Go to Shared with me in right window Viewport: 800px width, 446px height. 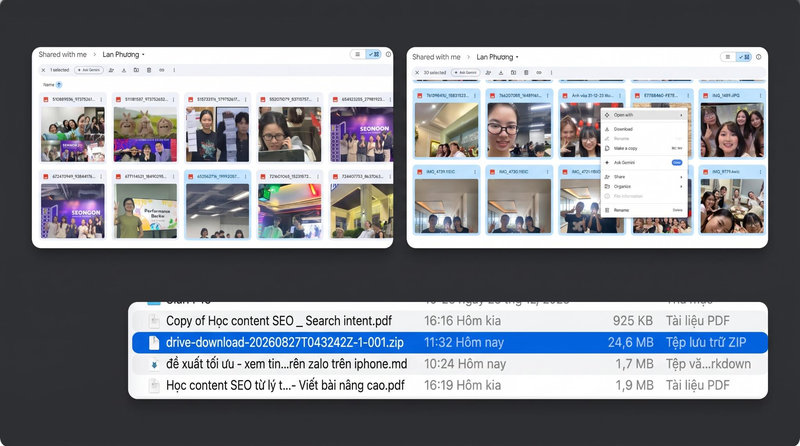[436, 57]
